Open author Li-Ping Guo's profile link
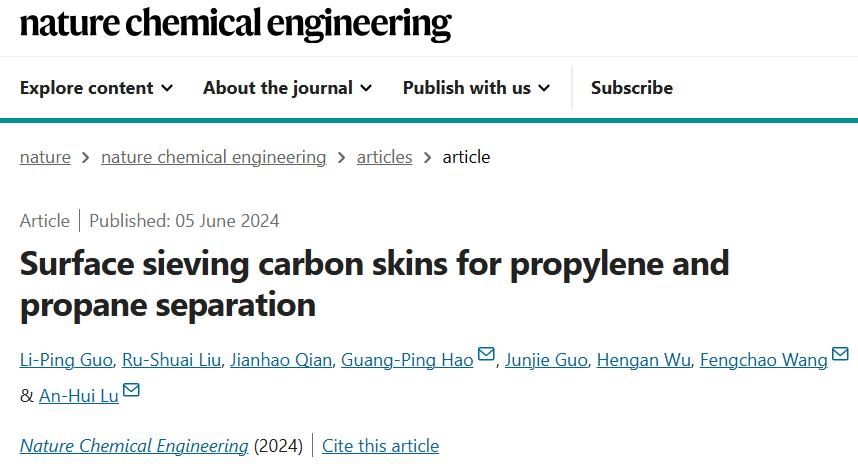Viewport: 858px width, 476px height. [66, 360]
